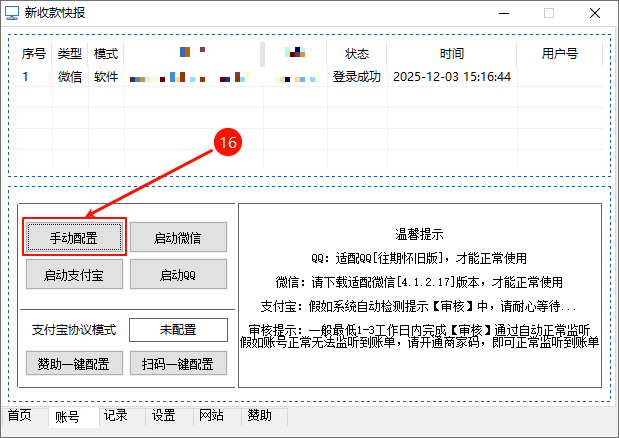Click the 启动QQ button

[x=179, y=274]
